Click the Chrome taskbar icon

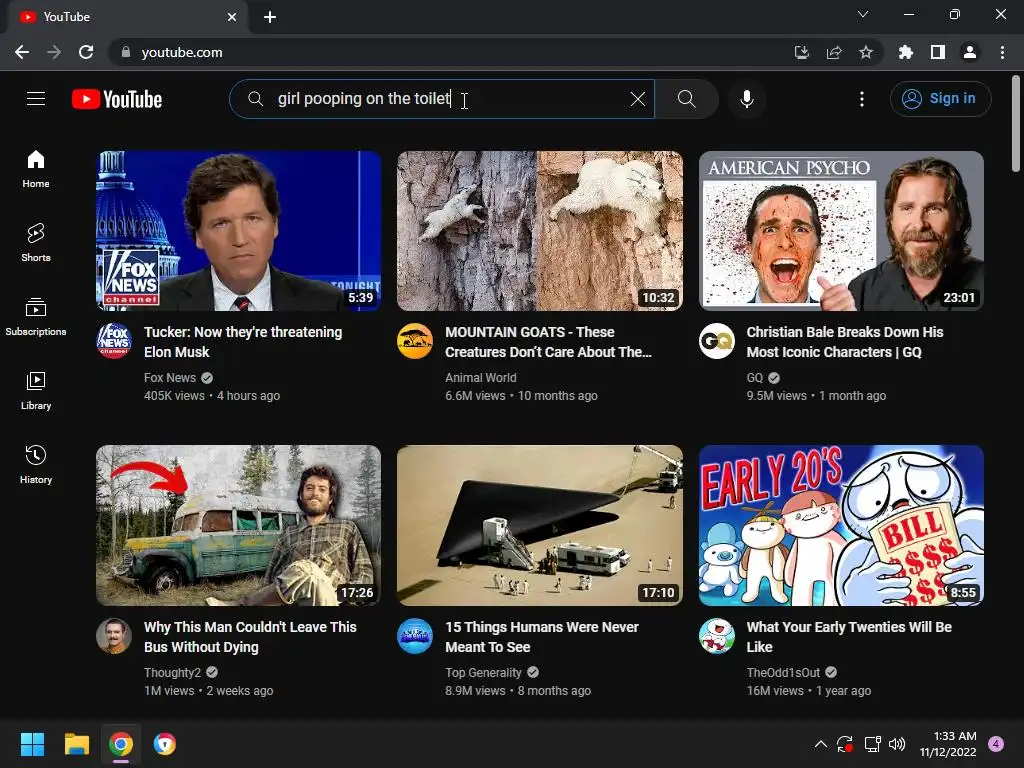[121, 744]
